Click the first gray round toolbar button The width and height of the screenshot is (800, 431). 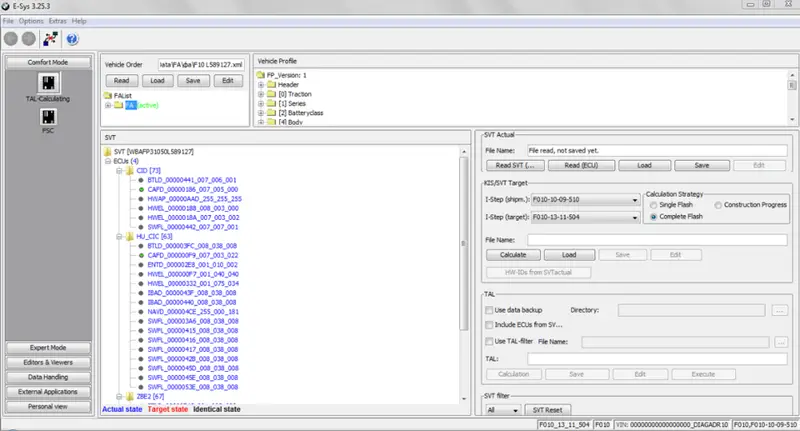11,39
